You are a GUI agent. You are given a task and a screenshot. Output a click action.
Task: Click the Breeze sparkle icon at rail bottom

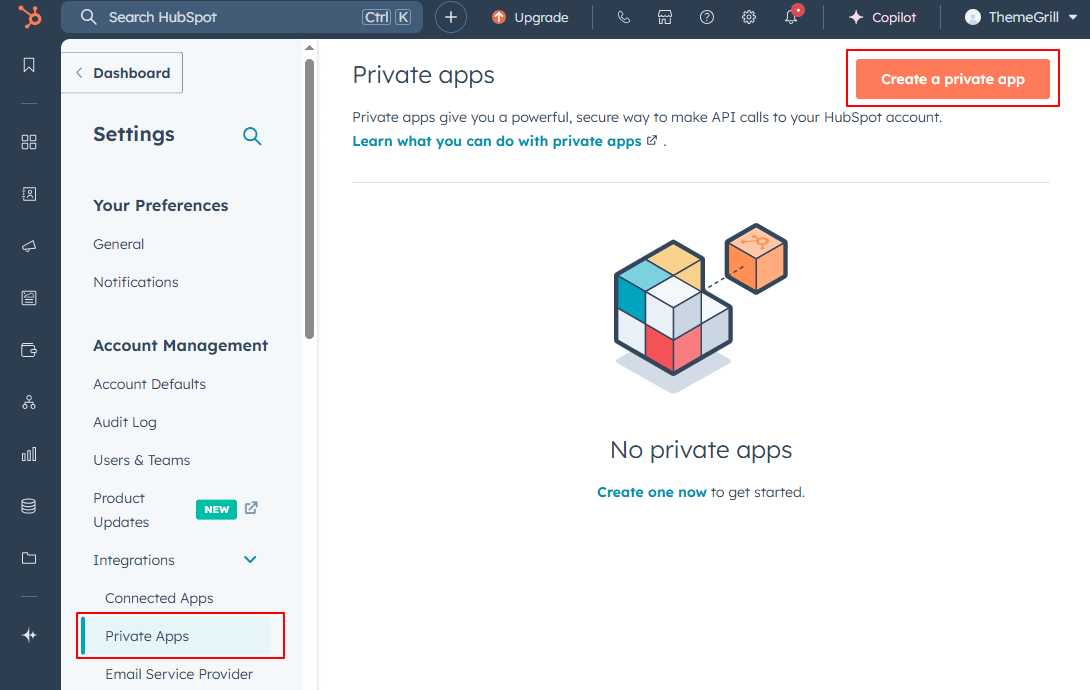pos(29,635)
